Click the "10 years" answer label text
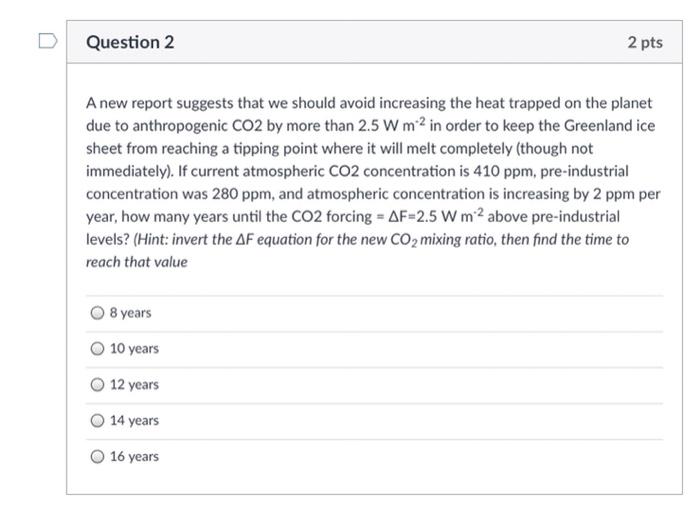 (x=134, y=349)
